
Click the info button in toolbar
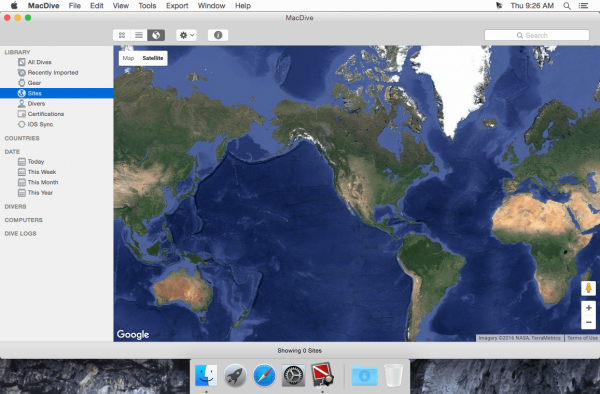(218, 35)
